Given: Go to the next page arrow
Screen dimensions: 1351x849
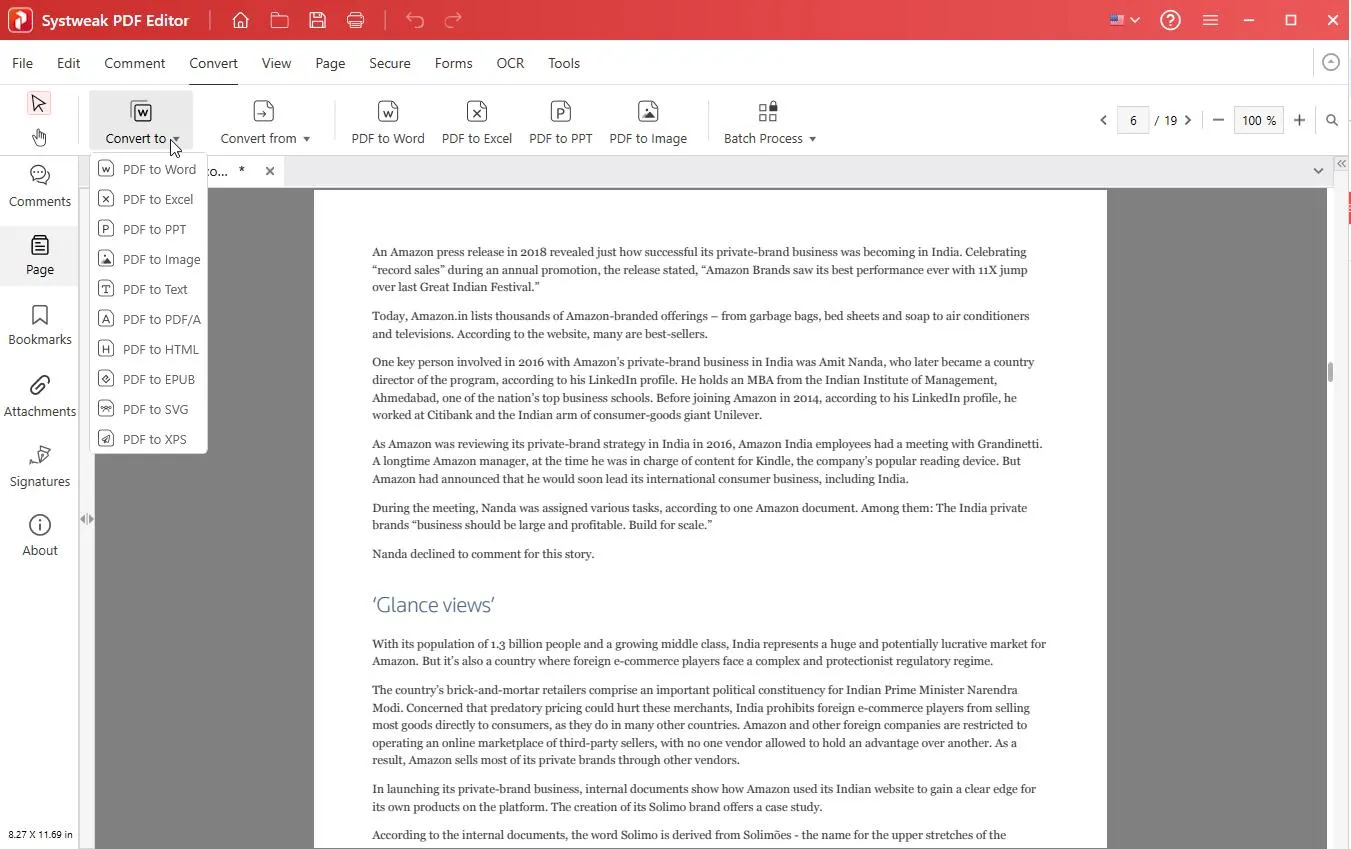Looking at the screenshot, I should click(x=1188, y=120).
